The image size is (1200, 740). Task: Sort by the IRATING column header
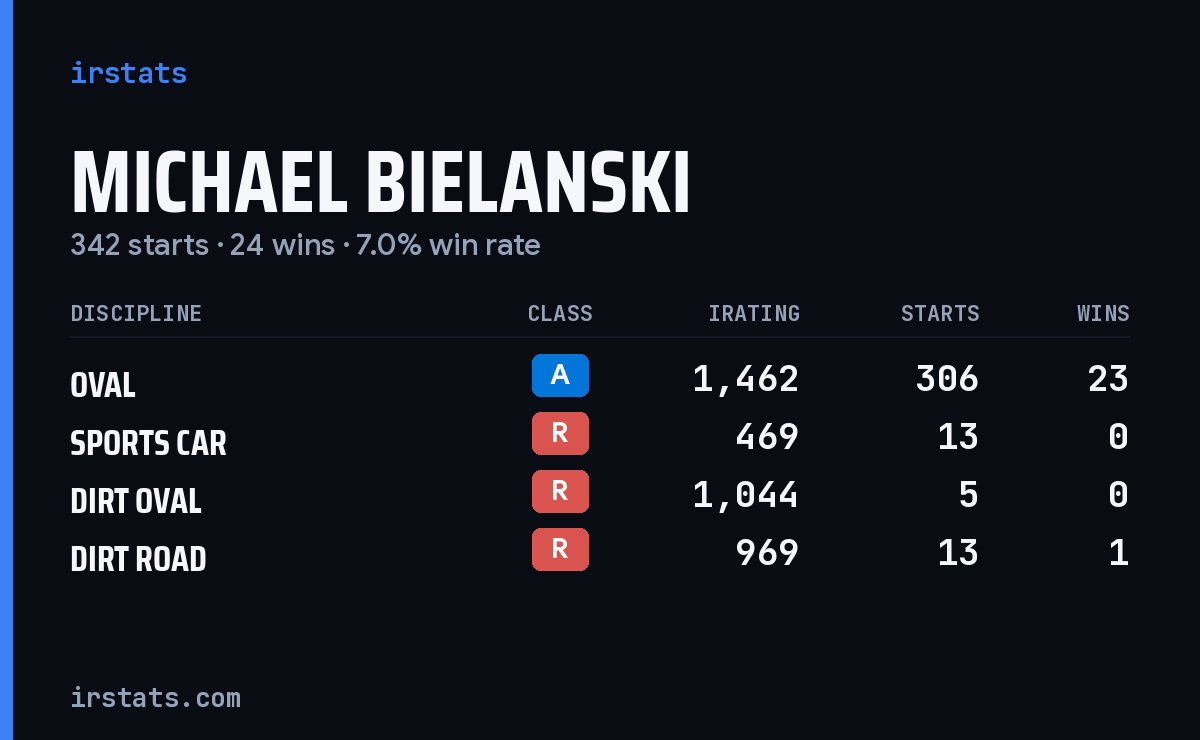[754, 314]
